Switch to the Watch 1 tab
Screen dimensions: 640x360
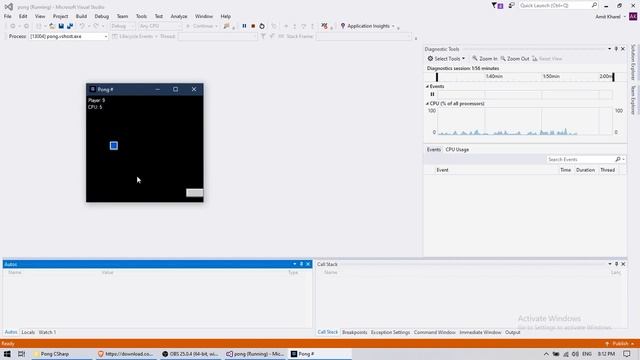pyautogui.click(x=47, y=332)
